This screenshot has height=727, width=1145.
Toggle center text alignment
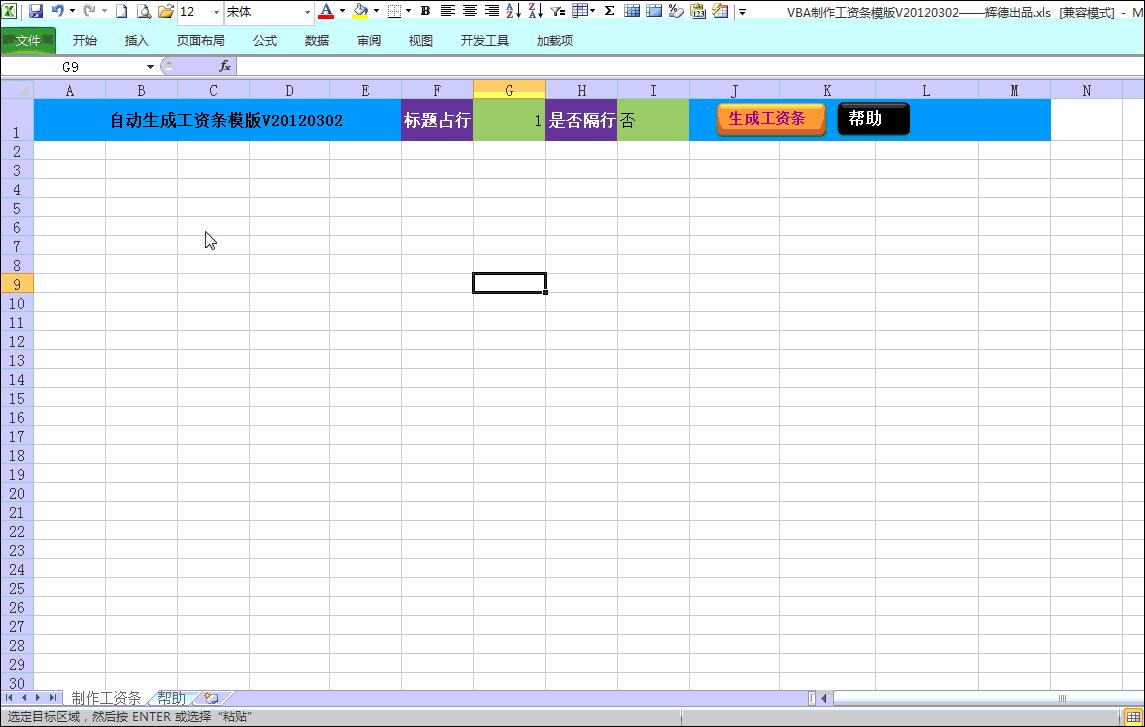coord(469,11)
